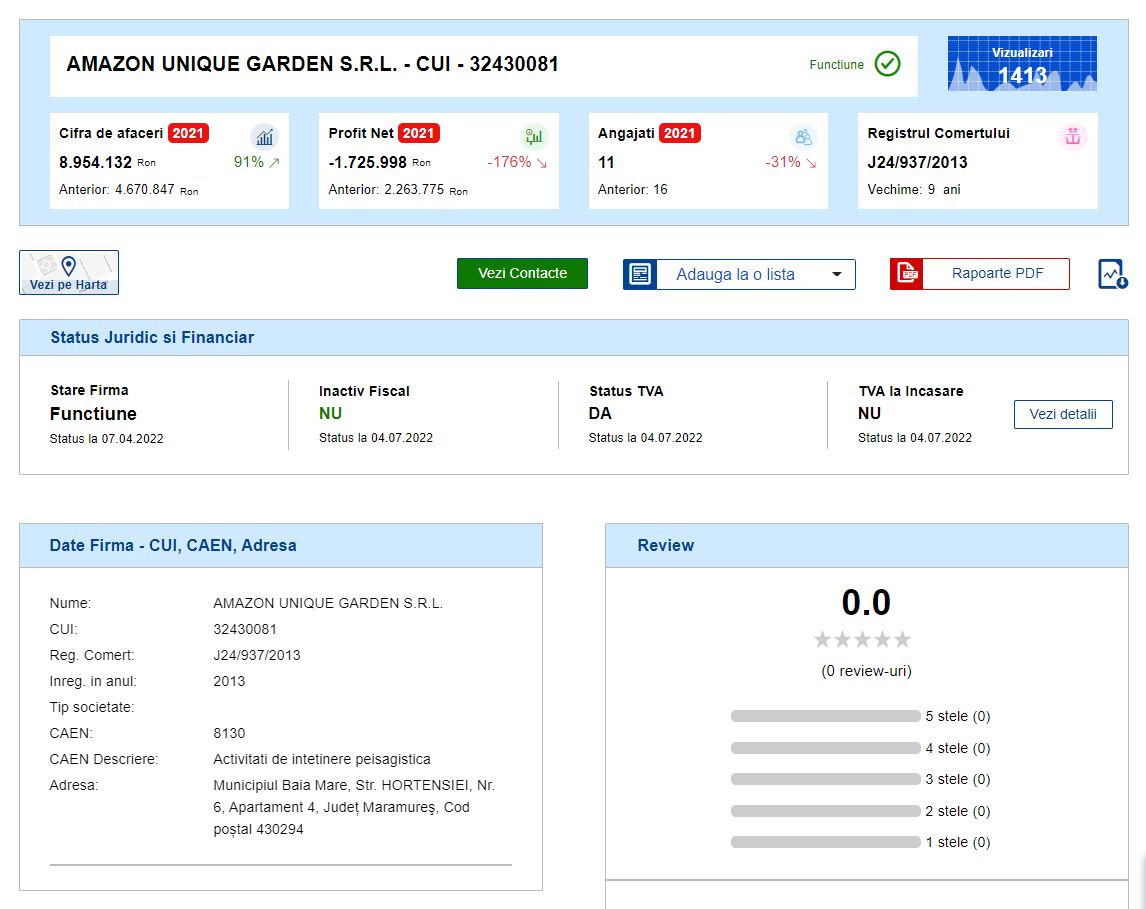The width and height of the screenshot is (1146, 909).
Task: Click the chart download file icon
Action: (1112, 274)
